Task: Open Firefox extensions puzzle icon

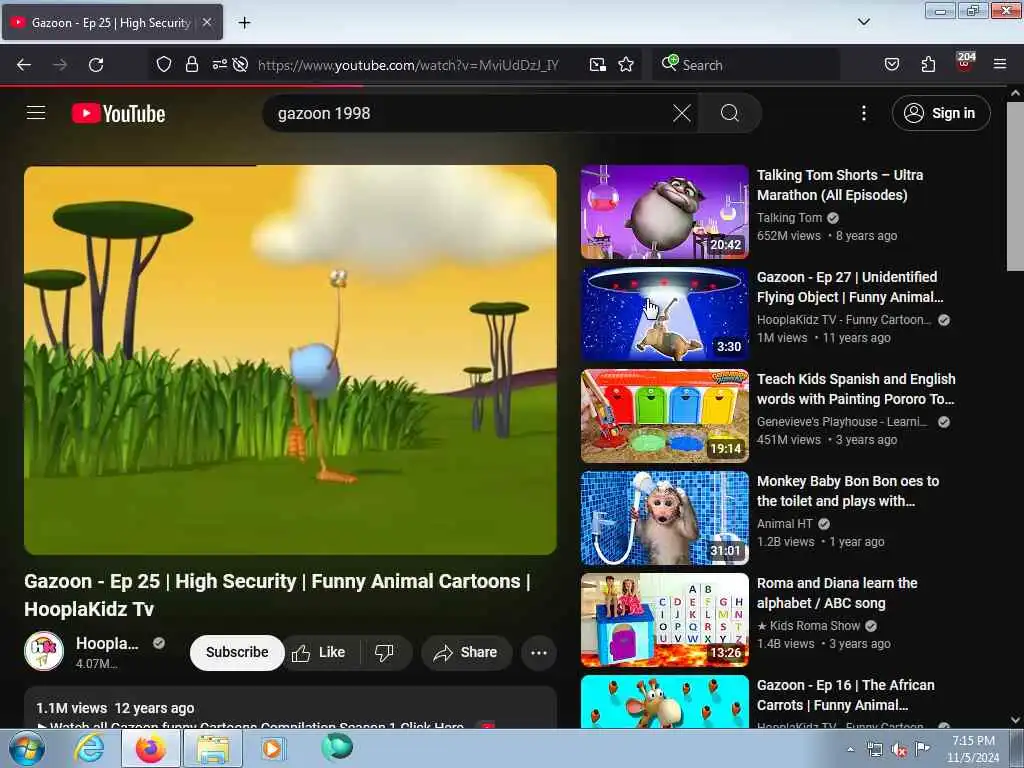Action: [928, 65]
